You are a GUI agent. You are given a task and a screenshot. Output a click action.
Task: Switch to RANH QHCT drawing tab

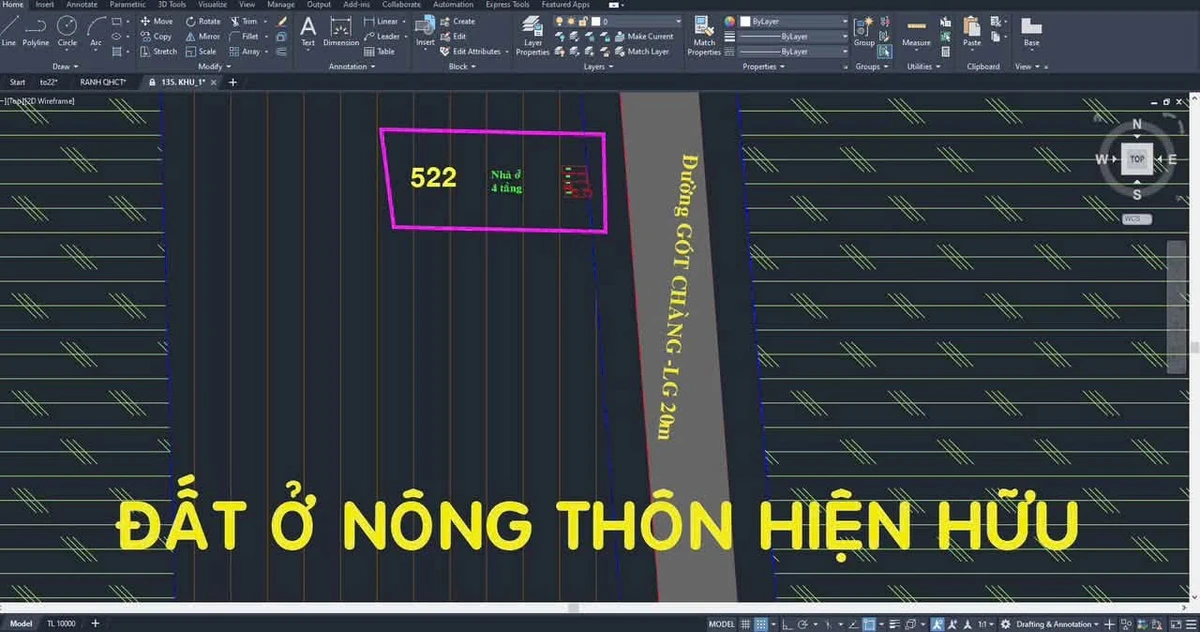(103, 82)
